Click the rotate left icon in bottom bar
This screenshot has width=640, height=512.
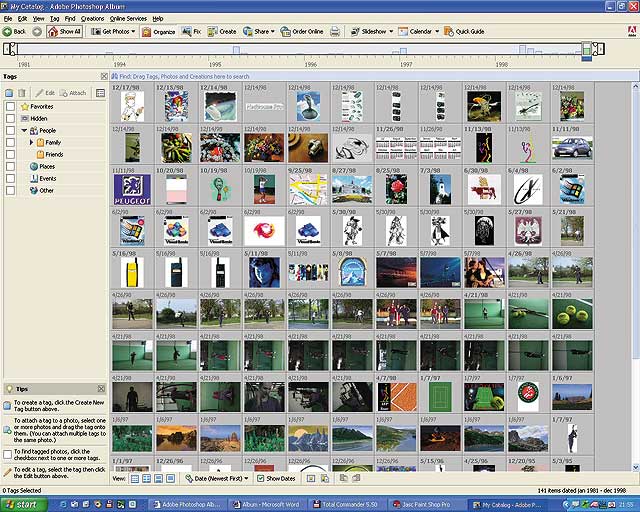point(344,478)
